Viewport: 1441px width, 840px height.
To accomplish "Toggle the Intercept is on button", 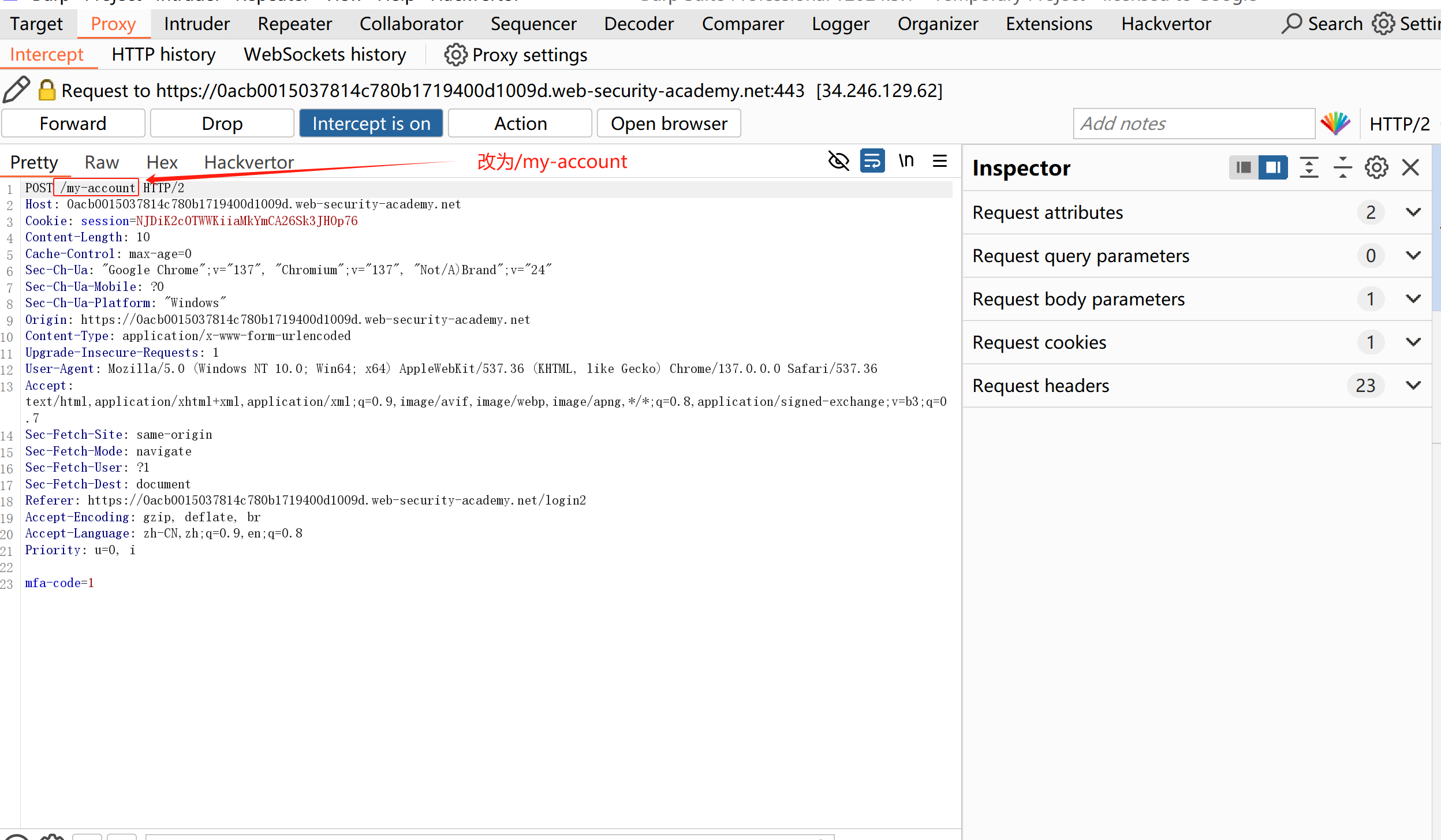I will click(x=371, y=124).
